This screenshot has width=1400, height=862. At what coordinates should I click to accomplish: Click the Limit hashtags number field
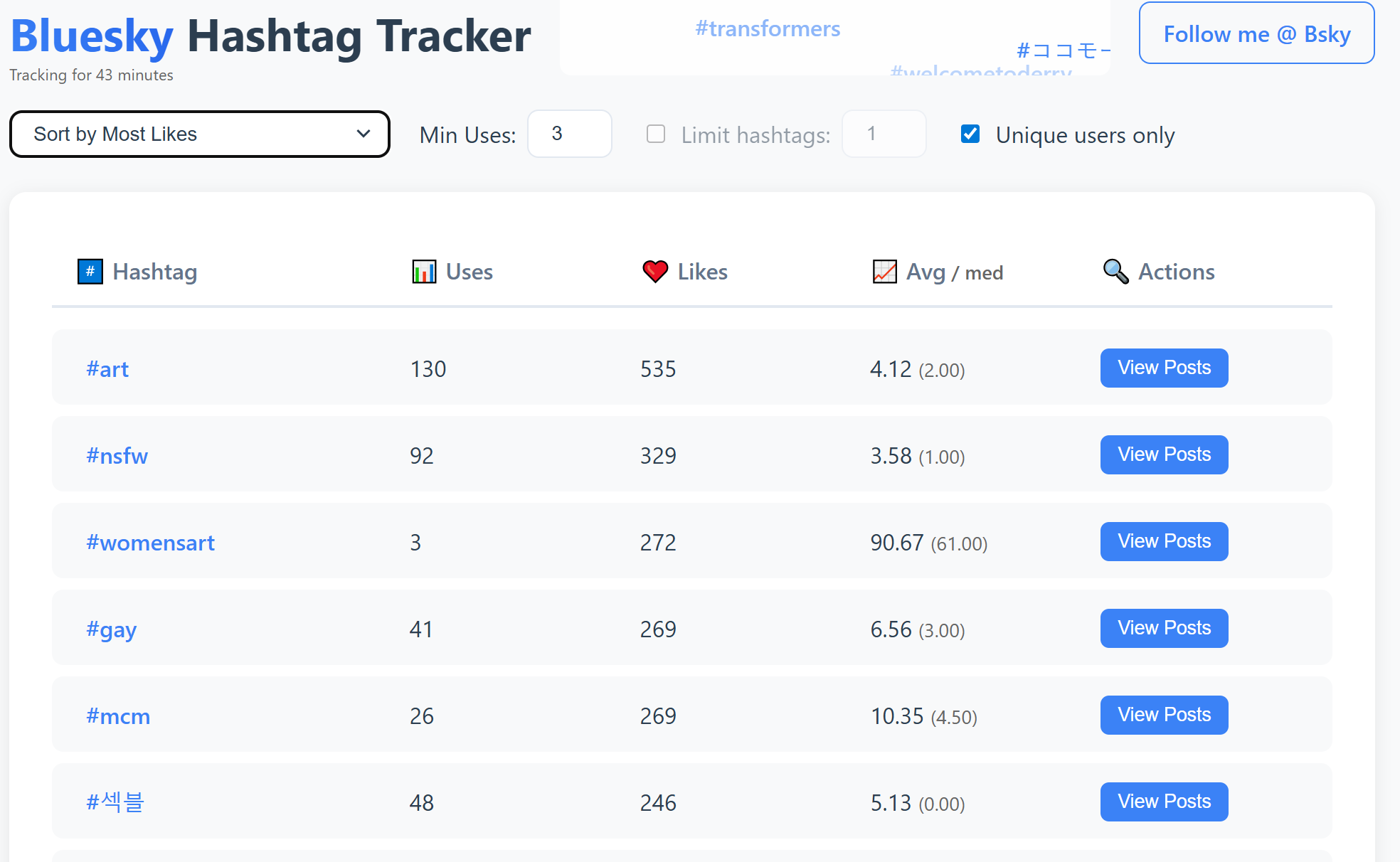coord(884,134)
